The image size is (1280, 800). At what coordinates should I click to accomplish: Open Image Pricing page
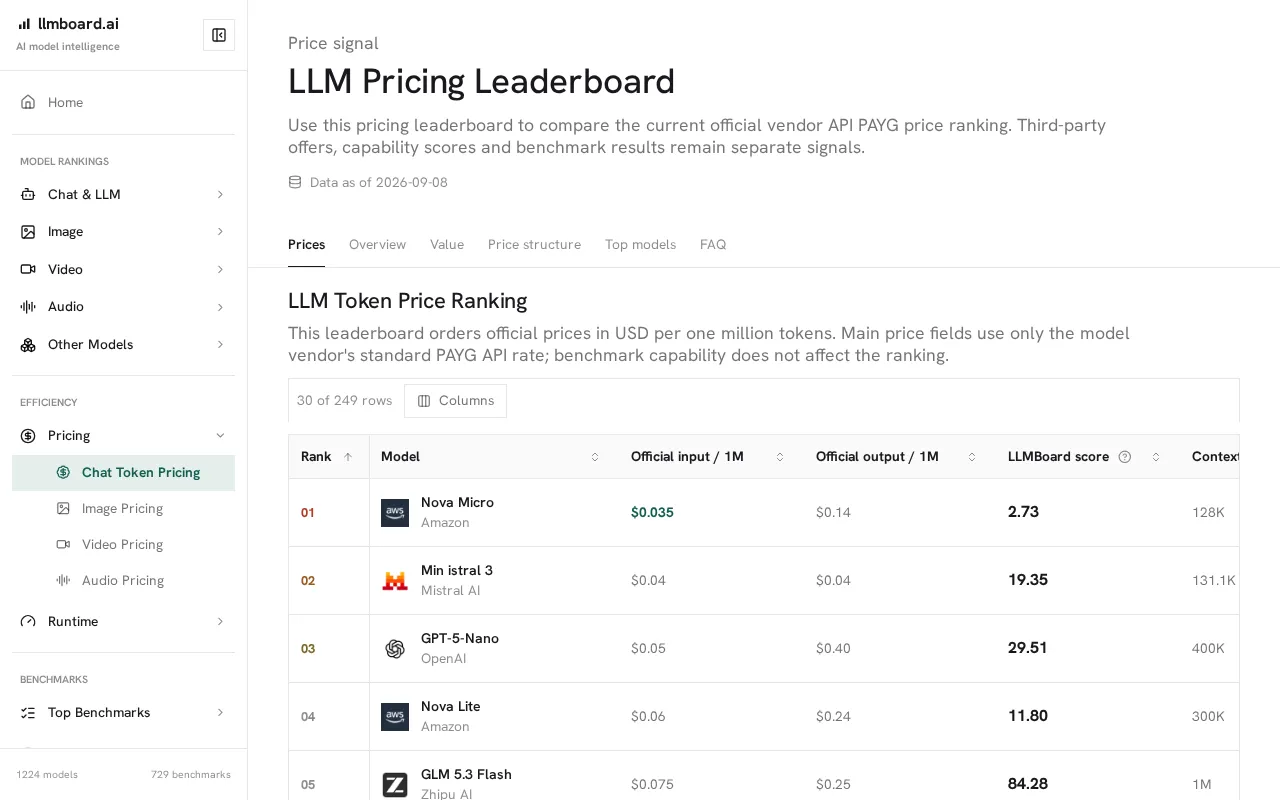[123, 508]
